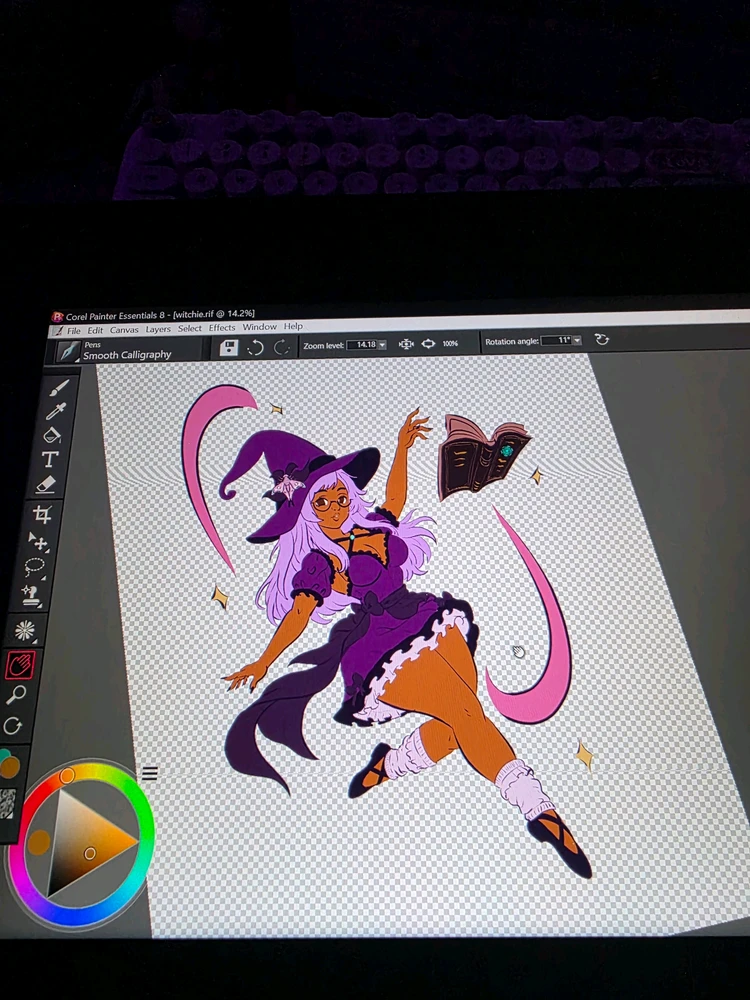Select the Crop tool

[43, 514]
